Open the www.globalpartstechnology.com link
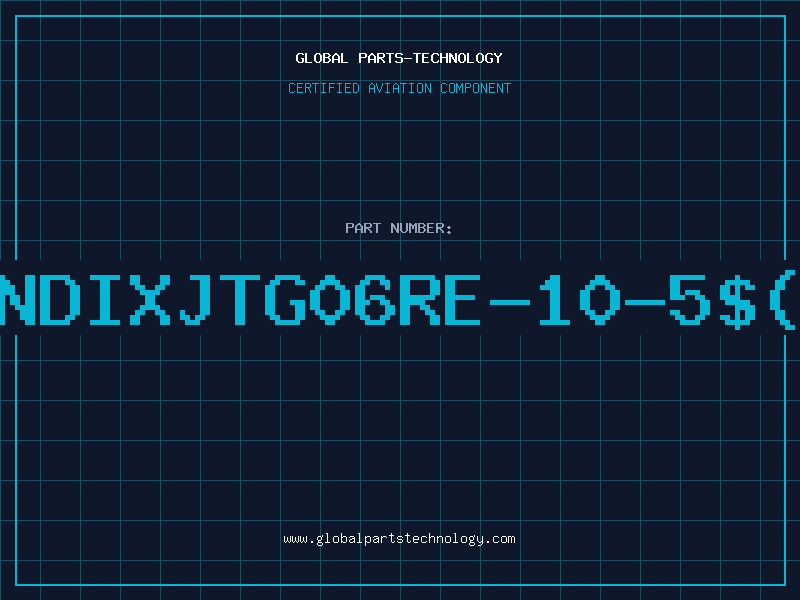 399,539
